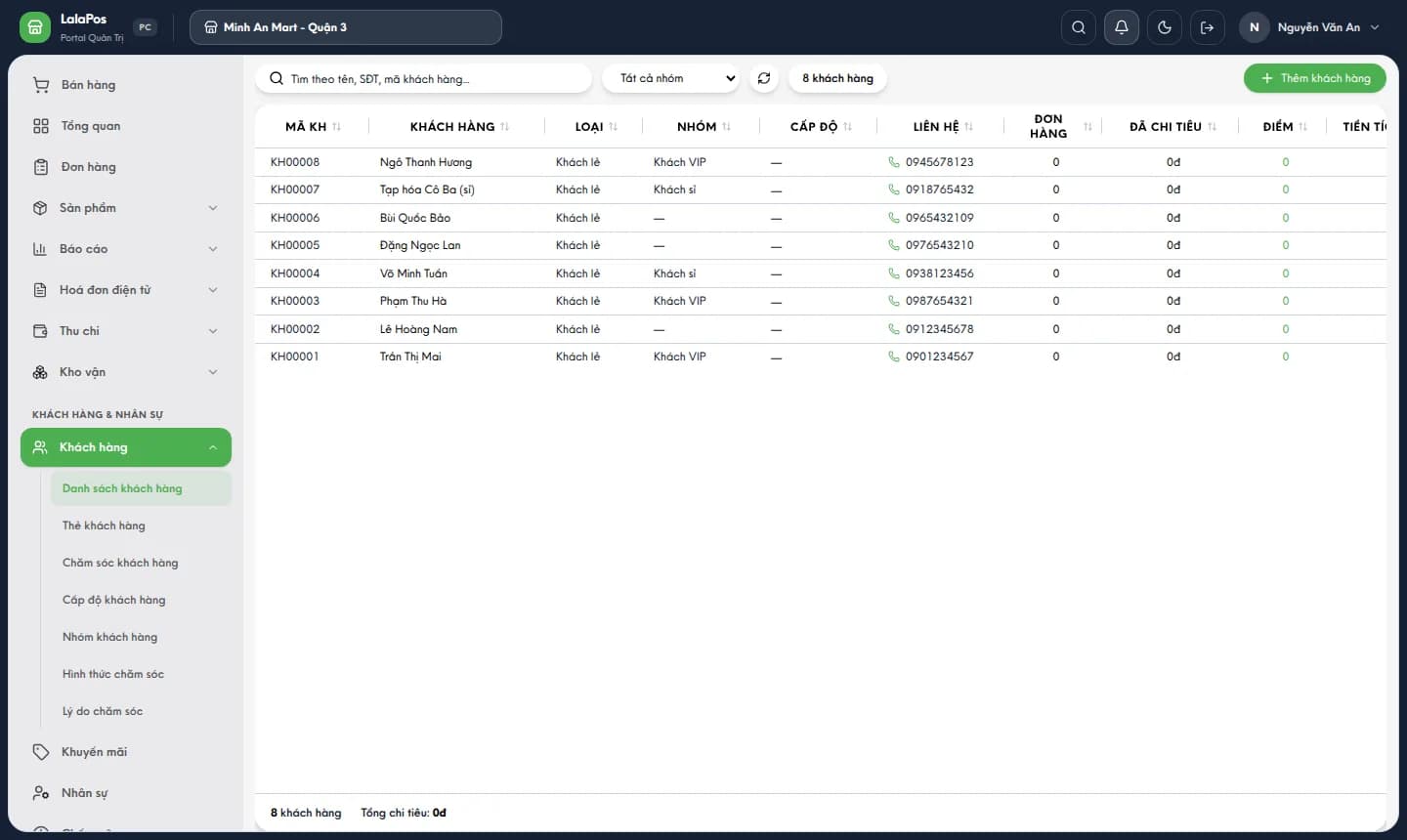This screenshot has width=1407, height=840.
Task: Collapse the Khách hàng menu
Action: [126, 447]
